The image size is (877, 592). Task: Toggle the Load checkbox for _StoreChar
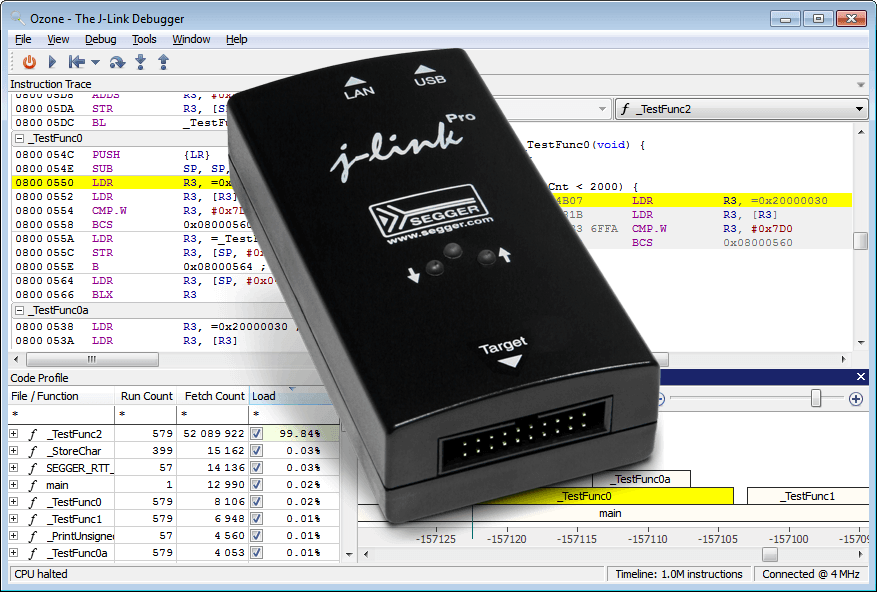tap(257, 451)
